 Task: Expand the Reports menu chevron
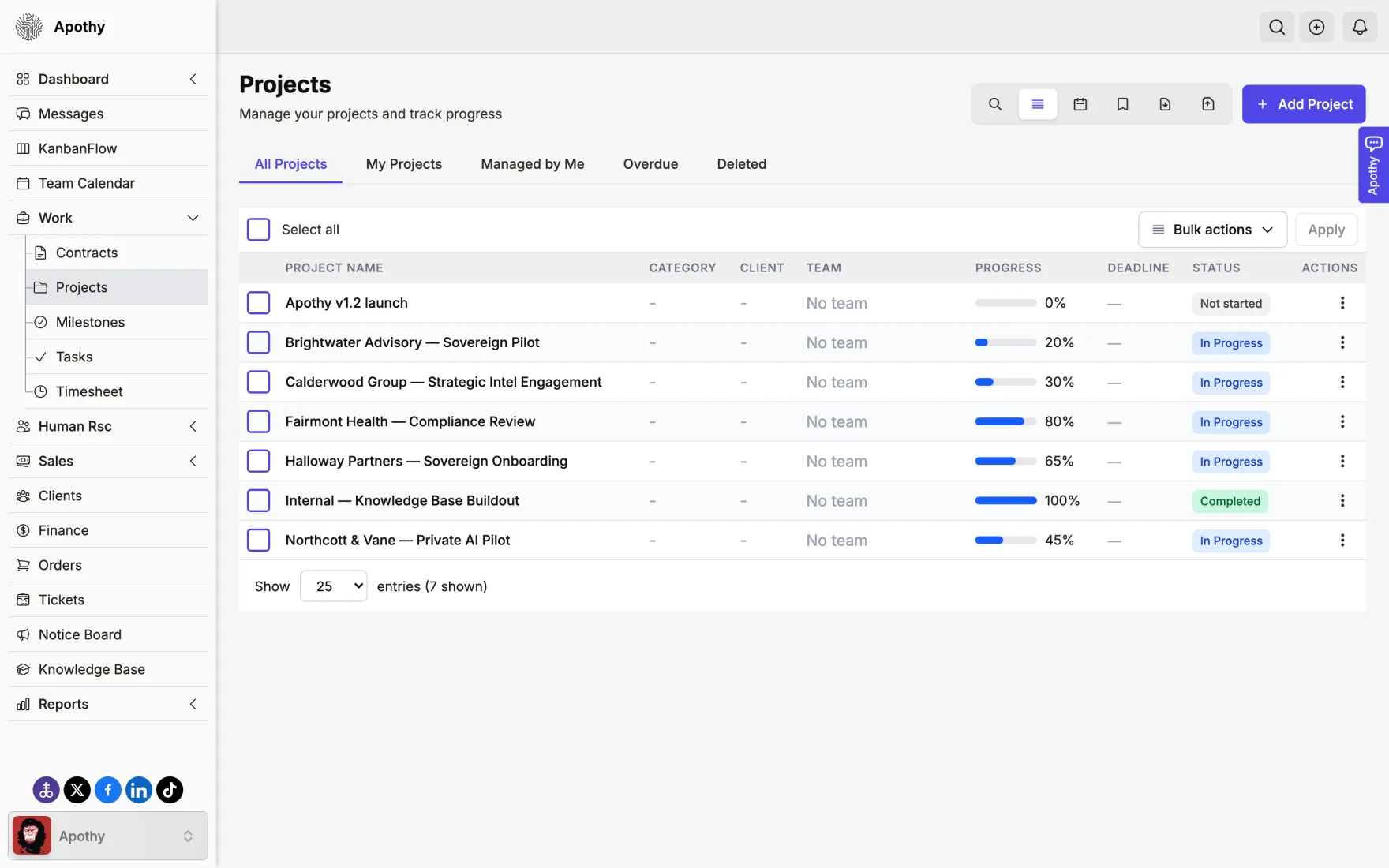[x=193, y=704]
